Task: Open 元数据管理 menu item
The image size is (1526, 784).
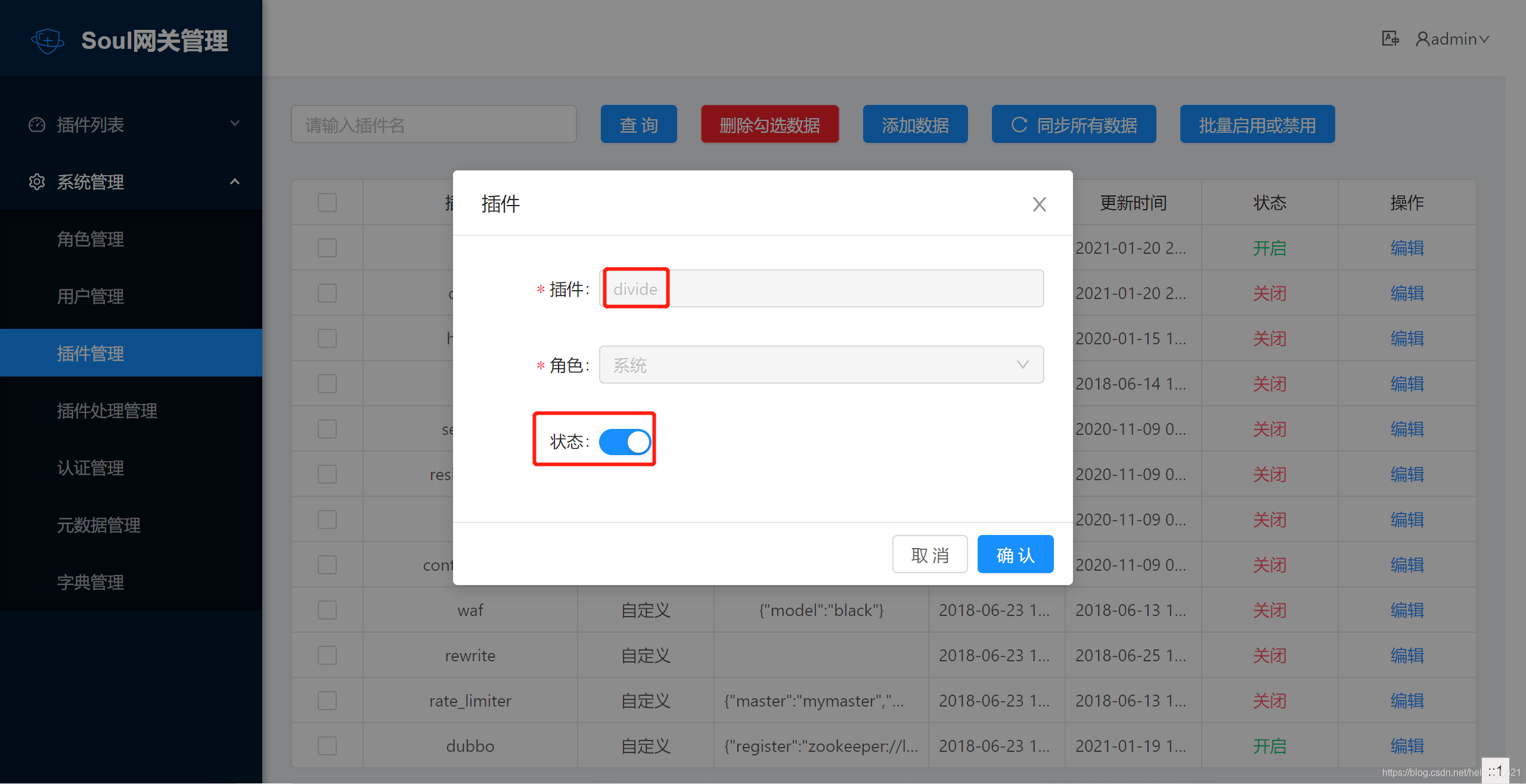Action: point(98,525)
